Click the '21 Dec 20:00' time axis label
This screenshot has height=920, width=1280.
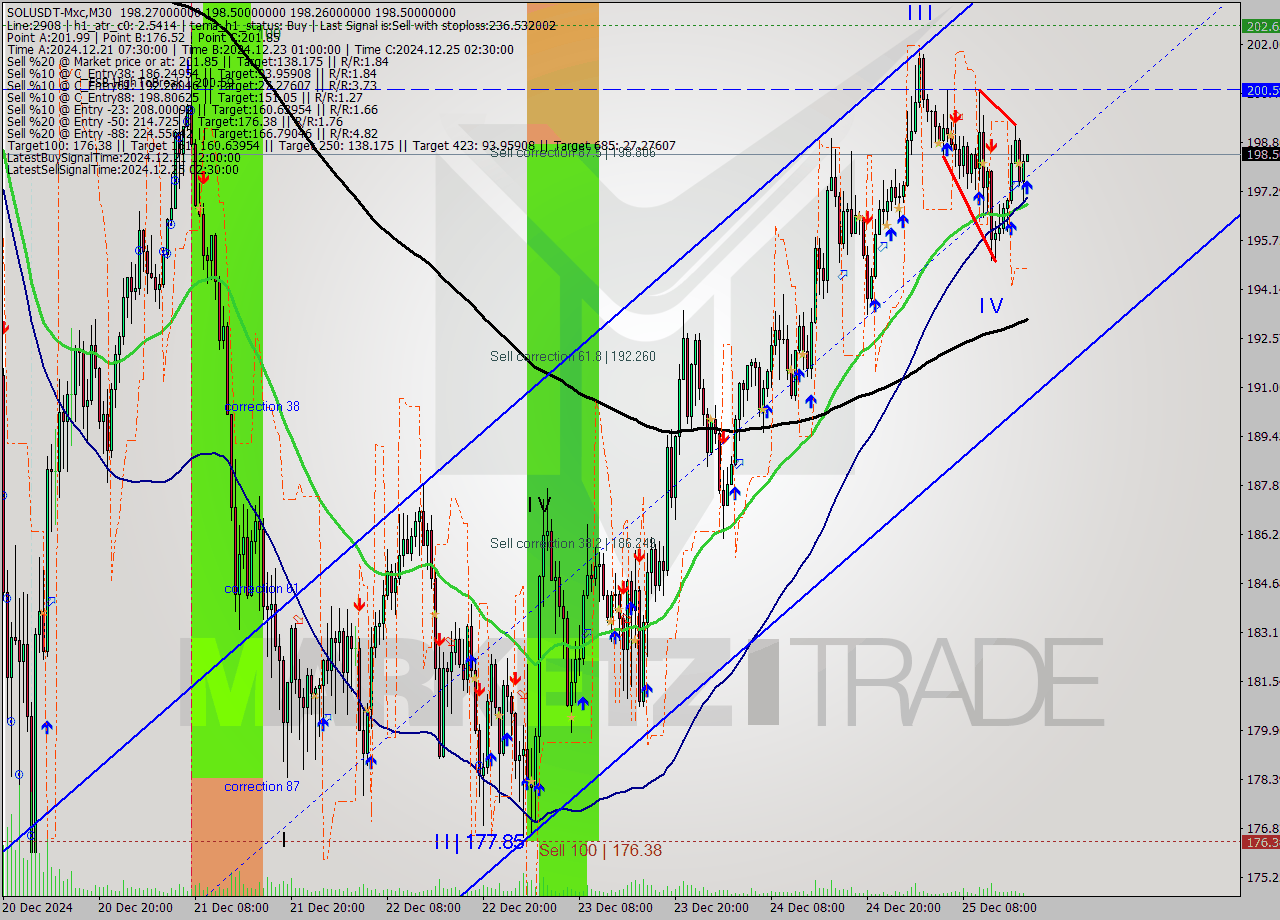point(326,908)
